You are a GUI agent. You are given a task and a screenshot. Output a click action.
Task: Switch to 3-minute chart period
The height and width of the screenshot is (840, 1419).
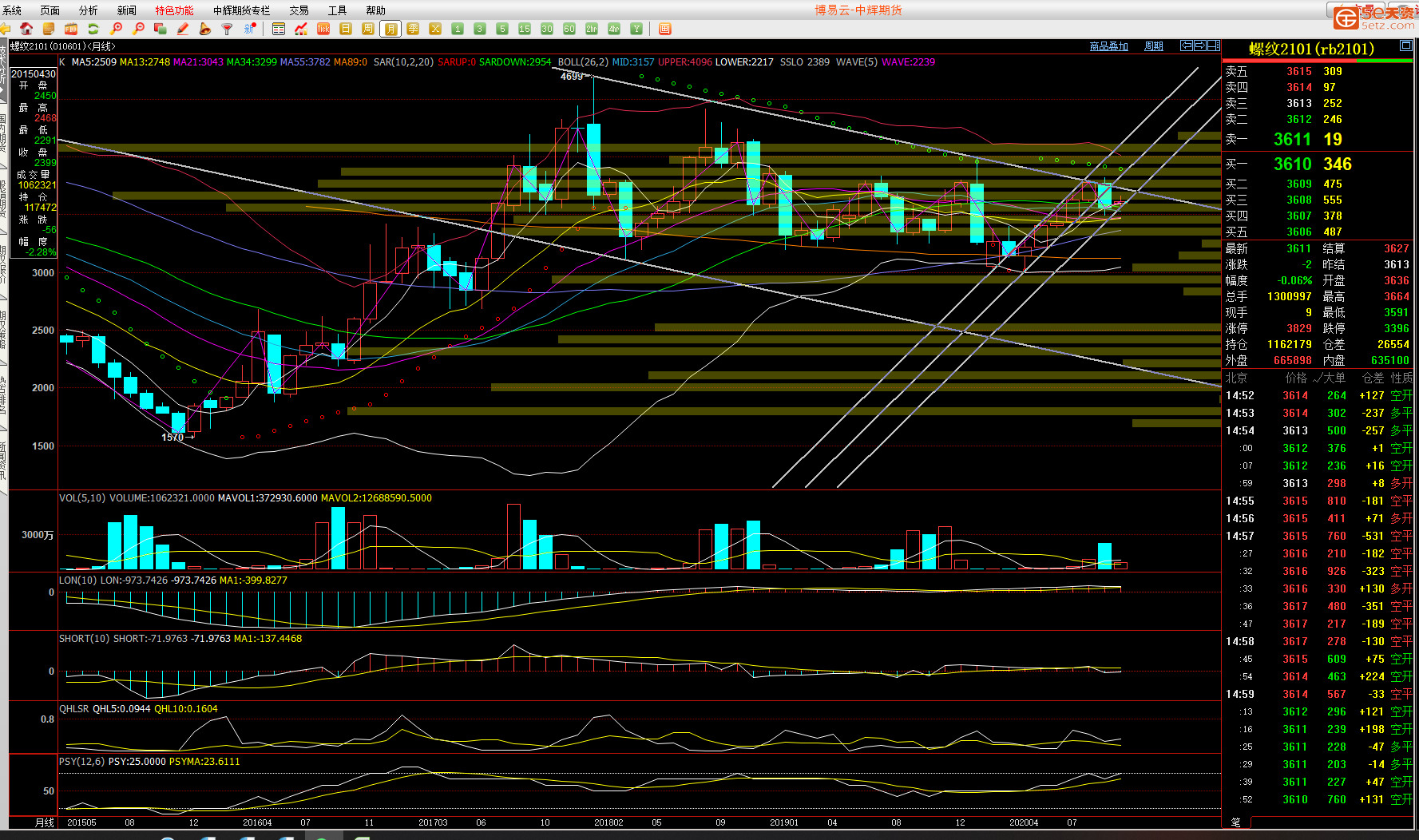tap(480, 29)
